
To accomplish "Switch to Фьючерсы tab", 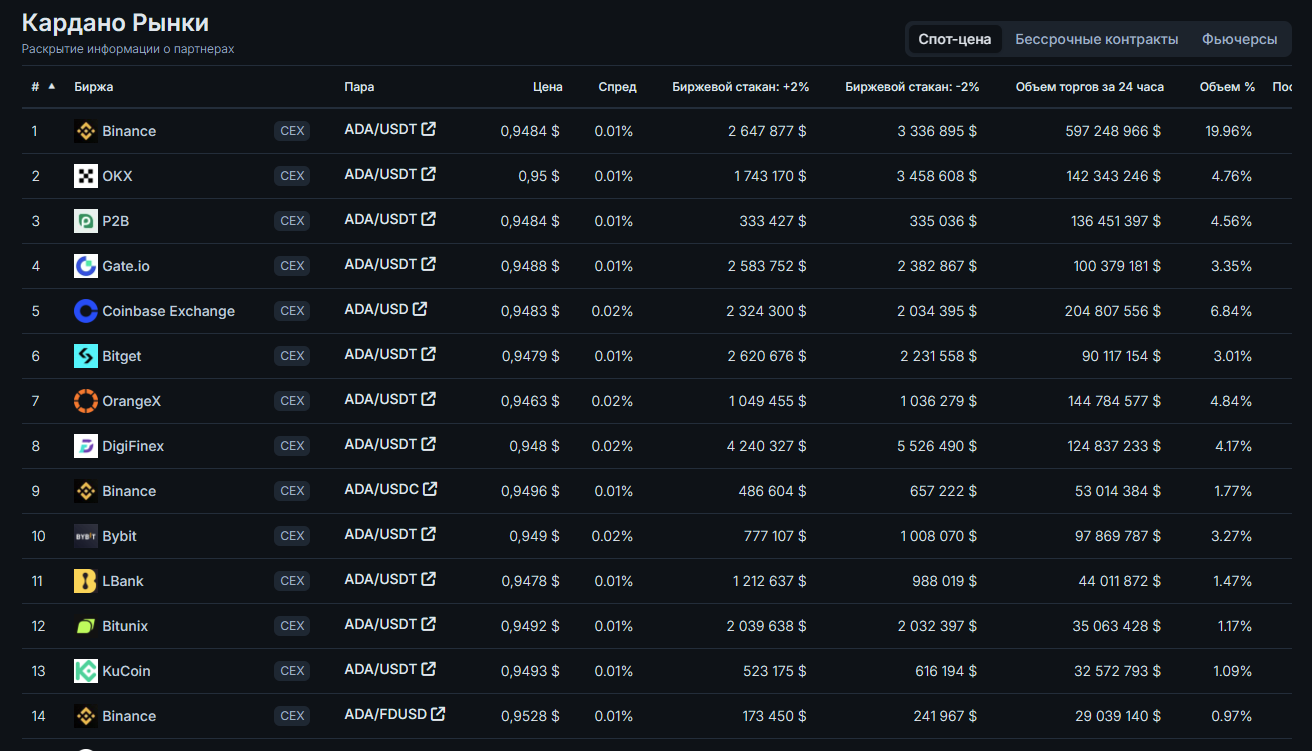I will click(x=1239, y=39).
